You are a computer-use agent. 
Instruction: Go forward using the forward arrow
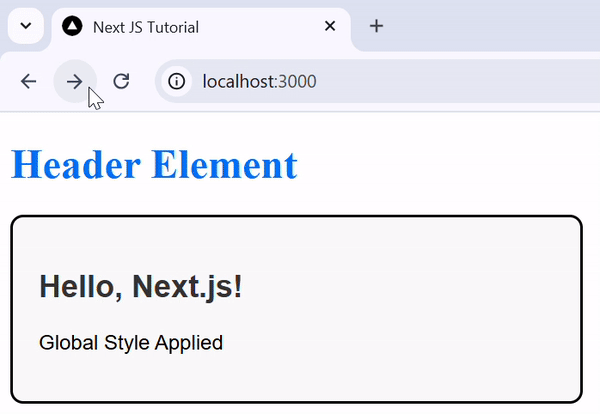pos(75,81)
